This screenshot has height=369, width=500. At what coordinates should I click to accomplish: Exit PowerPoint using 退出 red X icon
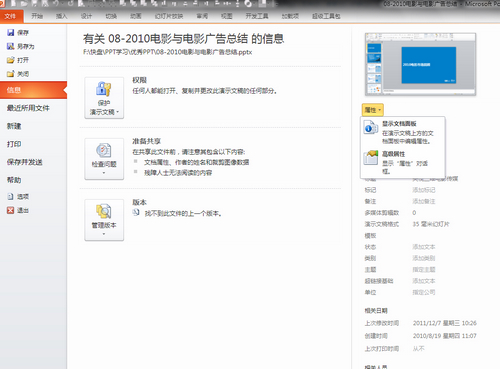coord(11,210)
